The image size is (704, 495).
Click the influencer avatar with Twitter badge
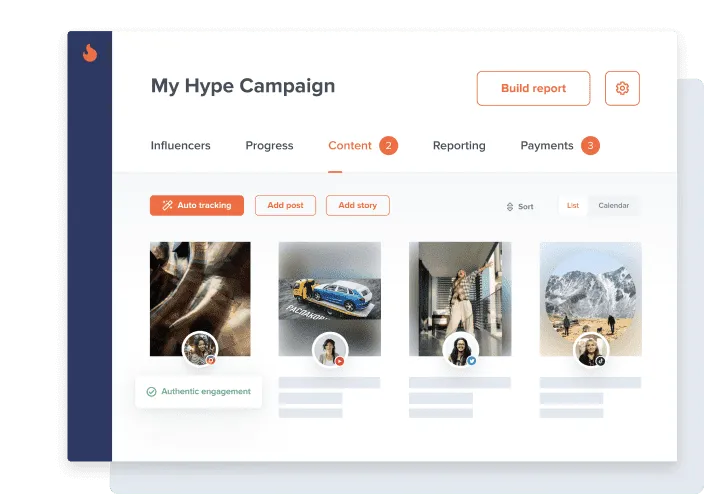[460, 350]
